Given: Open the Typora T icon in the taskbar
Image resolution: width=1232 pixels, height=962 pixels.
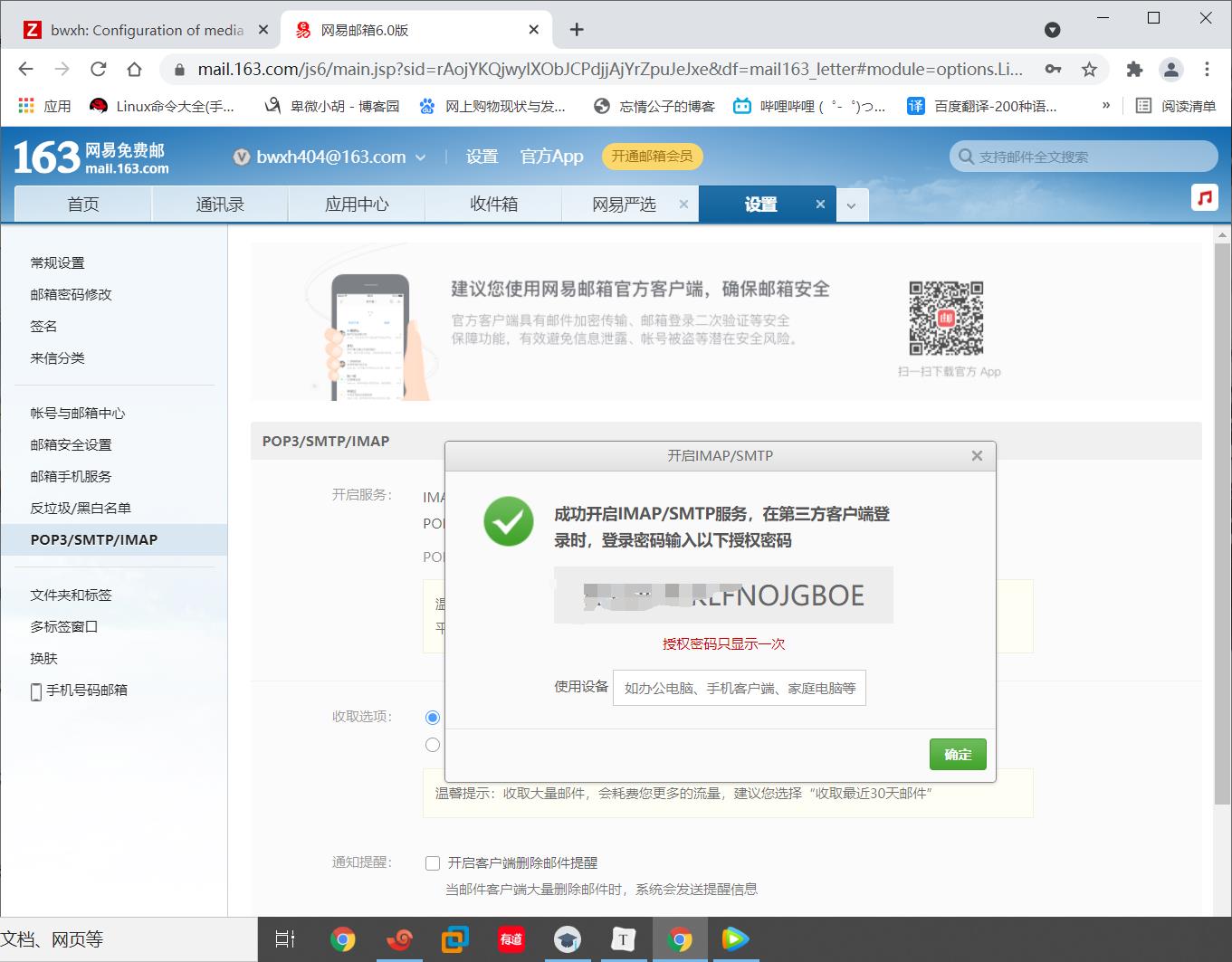Looking at the screenshot, I should point(623,939).
